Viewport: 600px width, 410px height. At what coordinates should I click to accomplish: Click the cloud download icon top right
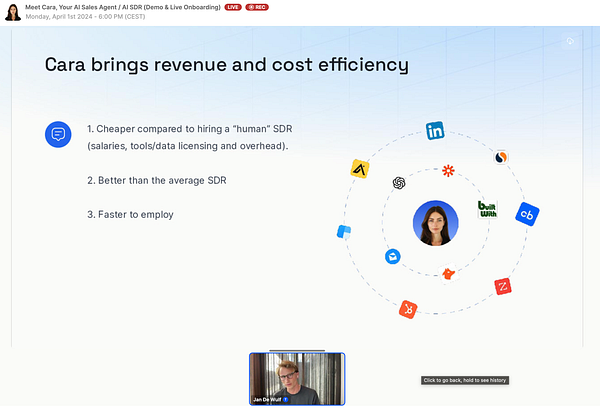click(570, 41)
